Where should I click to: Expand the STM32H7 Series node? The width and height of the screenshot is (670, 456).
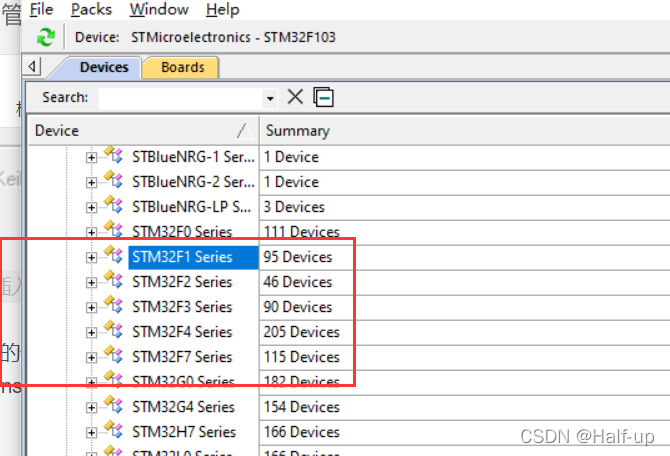tap(91, 433)
